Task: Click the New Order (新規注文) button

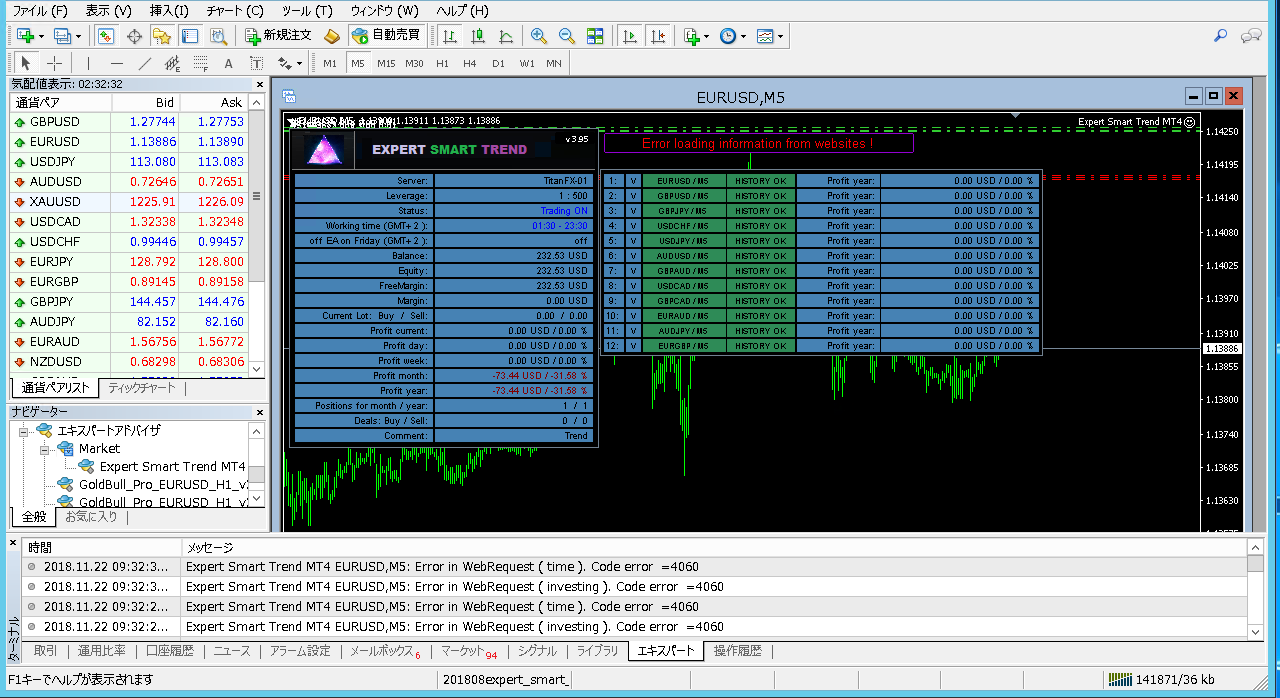Action: [279, 36]
